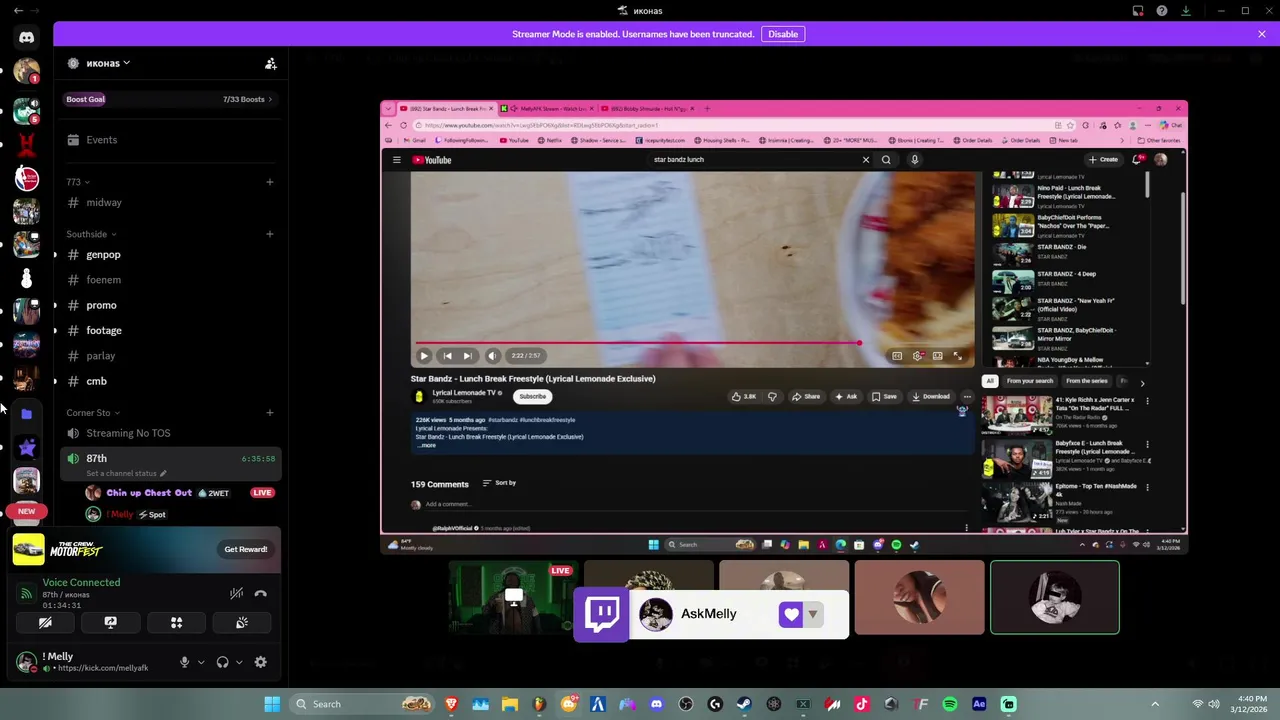1280x720 pixels.
Task: Disable Streamer Mode via banner button
Action: click(x=783, y=34)
